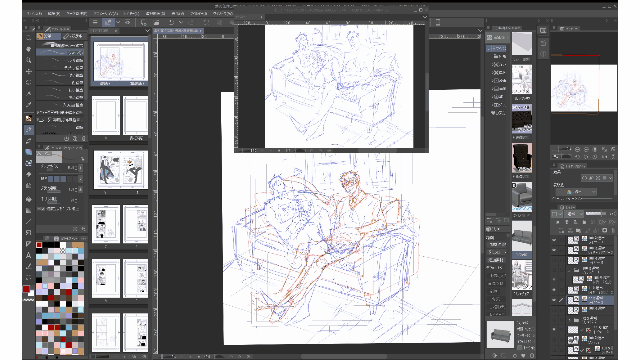Open the Filter menu
Viewport: 640px width, 360px height.
(x=200, y=13)
